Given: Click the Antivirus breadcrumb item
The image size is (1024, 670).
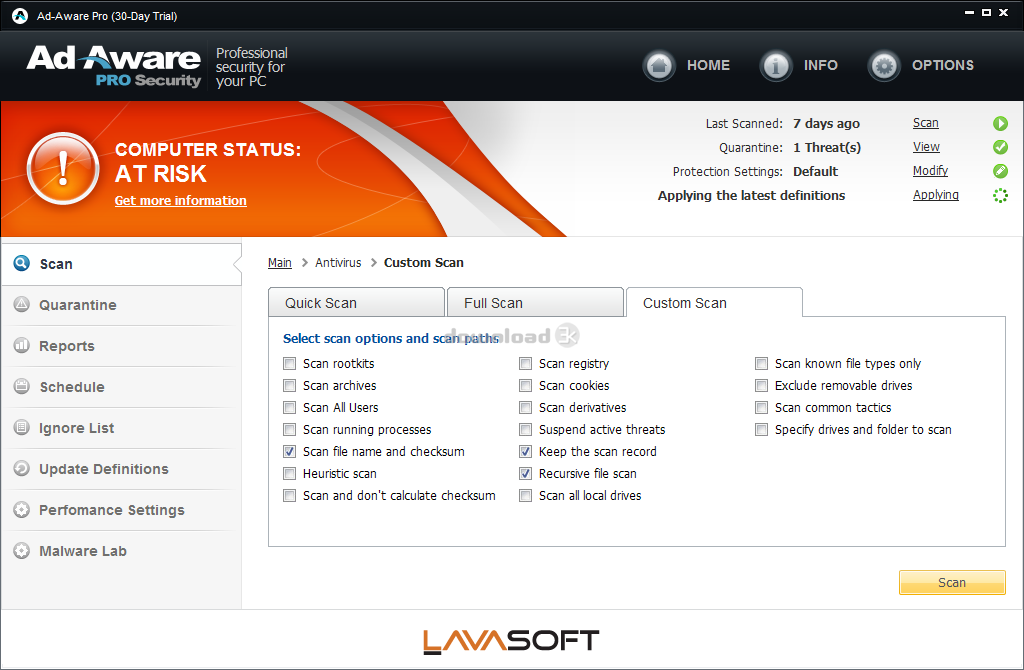Looking at the screenshot, I should [338, 263].
